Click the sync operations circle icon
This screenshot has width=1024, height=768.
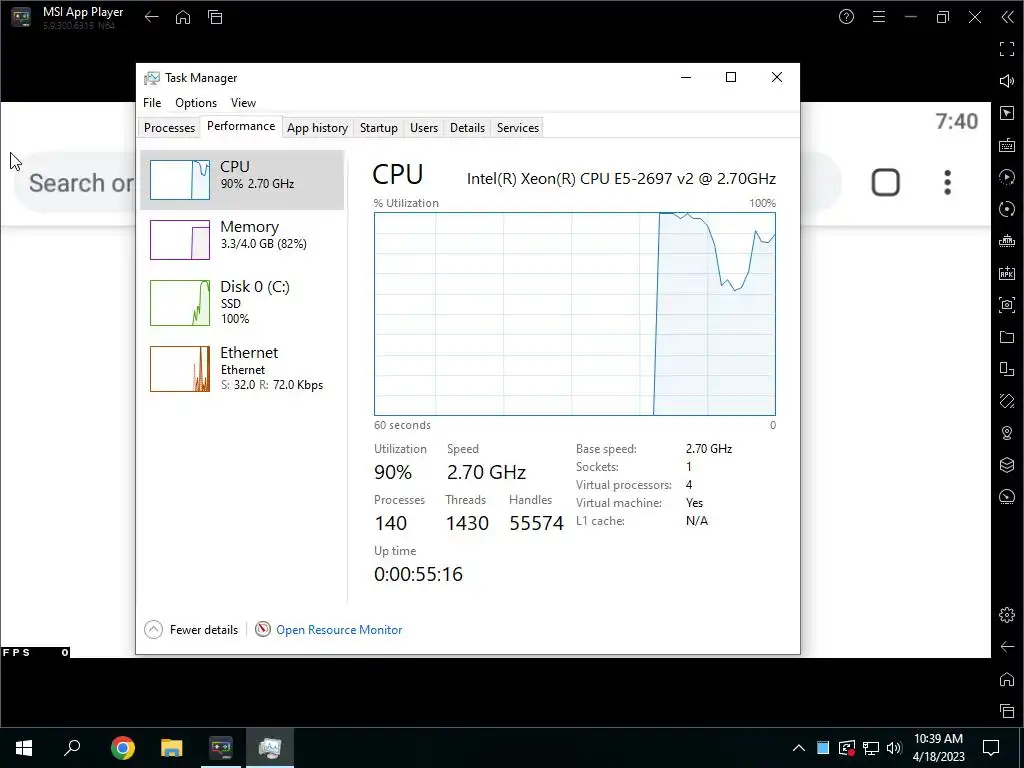[1007, 209]
